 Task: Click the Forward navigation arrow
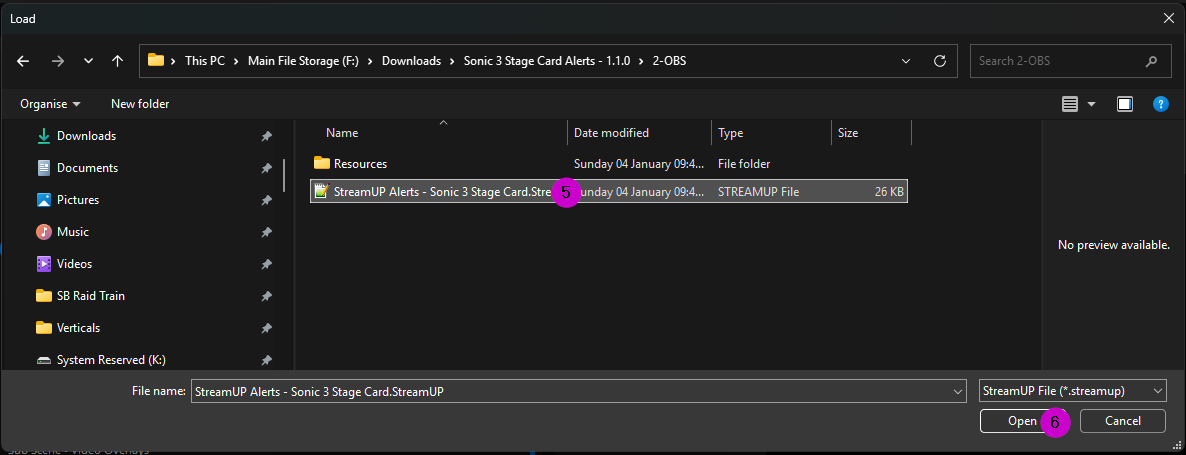pos(57,61)
